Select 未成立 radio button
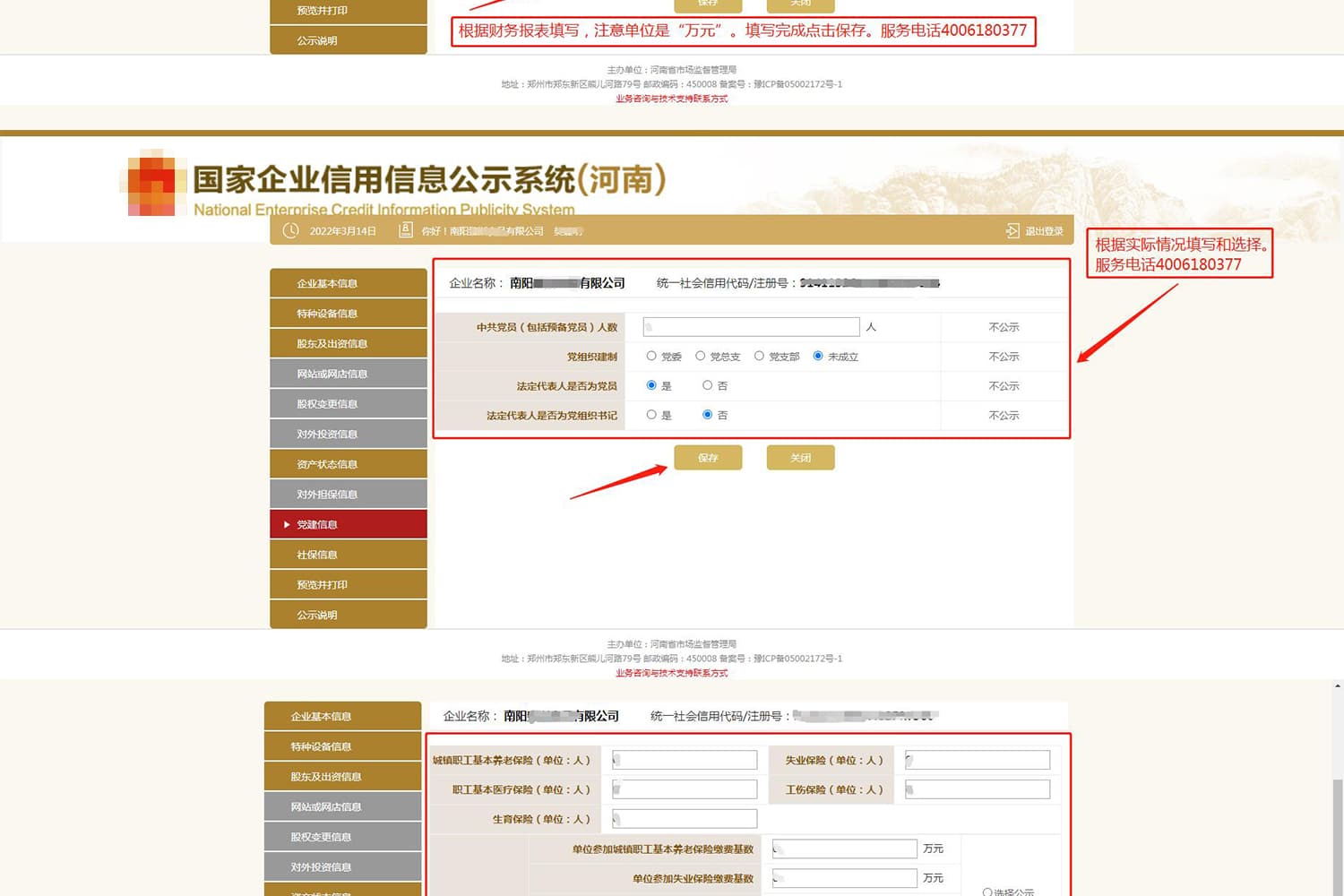This screenshot has height=896, width=1344. click(818, 357)
